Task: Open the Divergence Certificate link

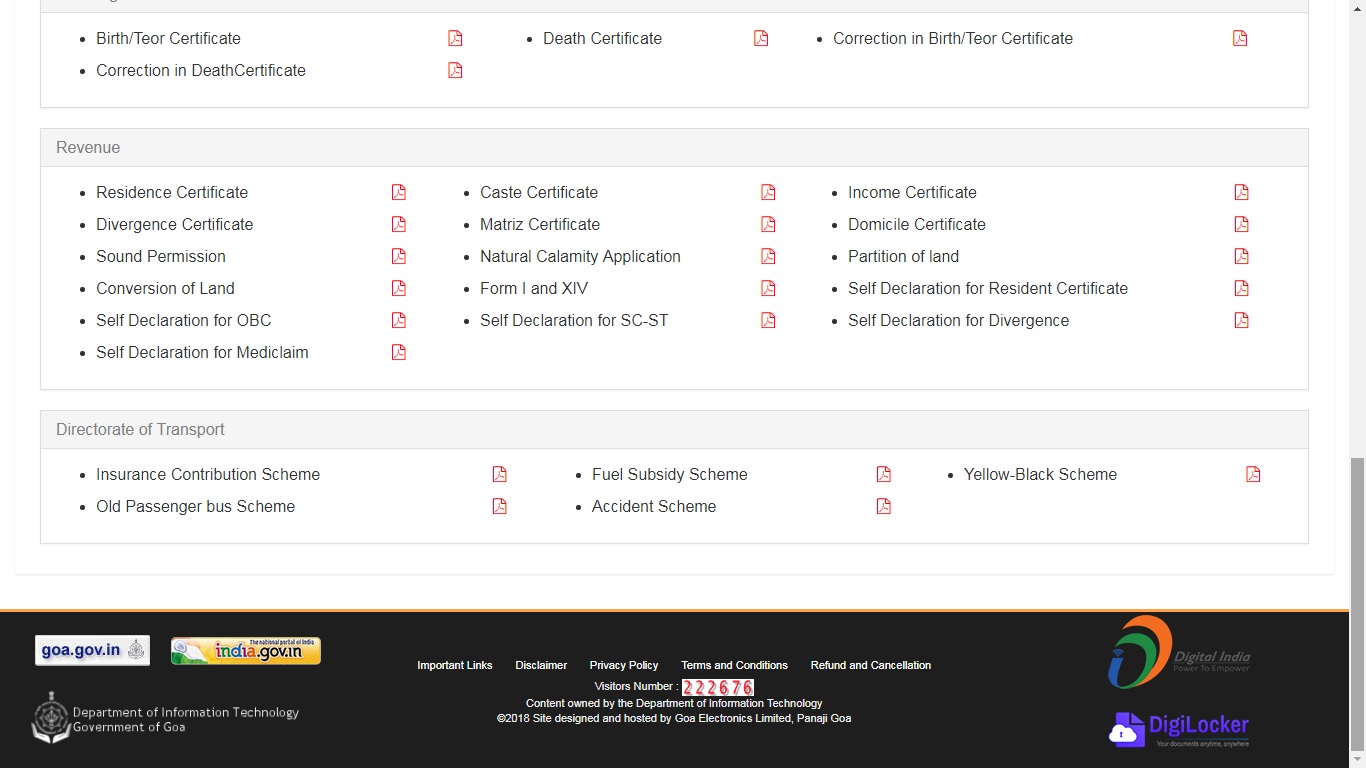Action: coord(174,224)
